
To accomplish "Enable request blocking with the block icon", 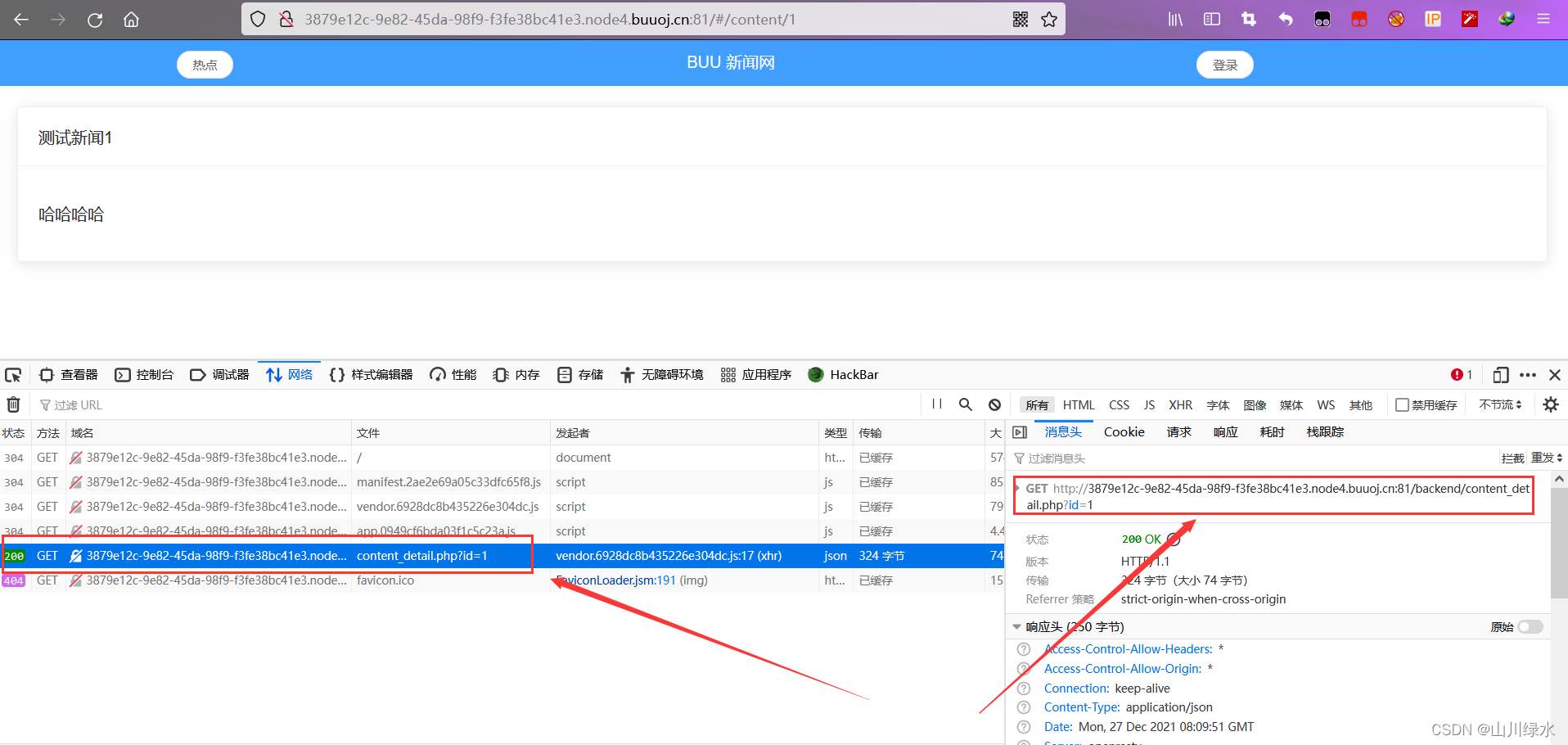I will coord(994,404).
